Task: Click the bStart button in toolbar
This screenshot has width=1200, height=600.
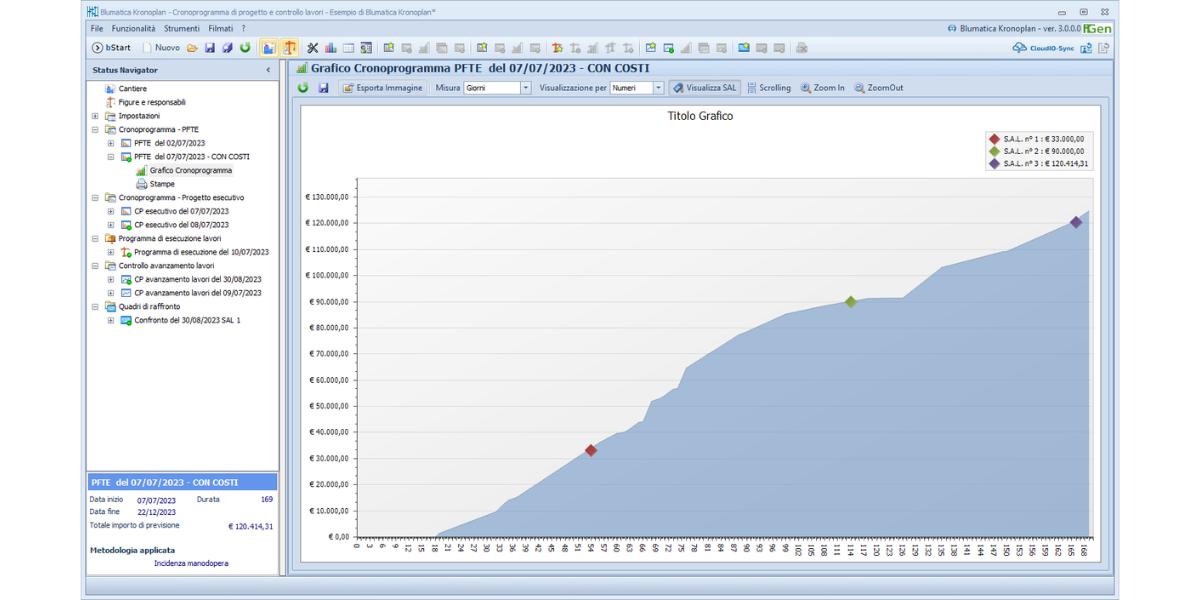Action: pos(111,48)
